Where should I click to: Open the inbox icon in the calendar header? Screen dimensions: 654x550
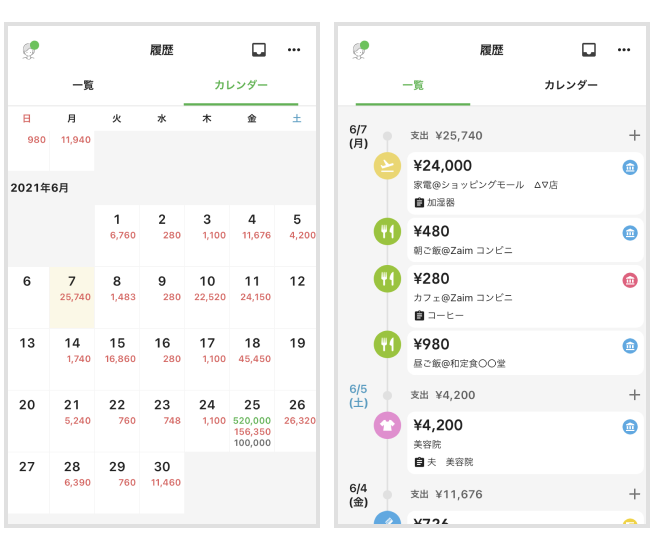(x=259, y=49)
